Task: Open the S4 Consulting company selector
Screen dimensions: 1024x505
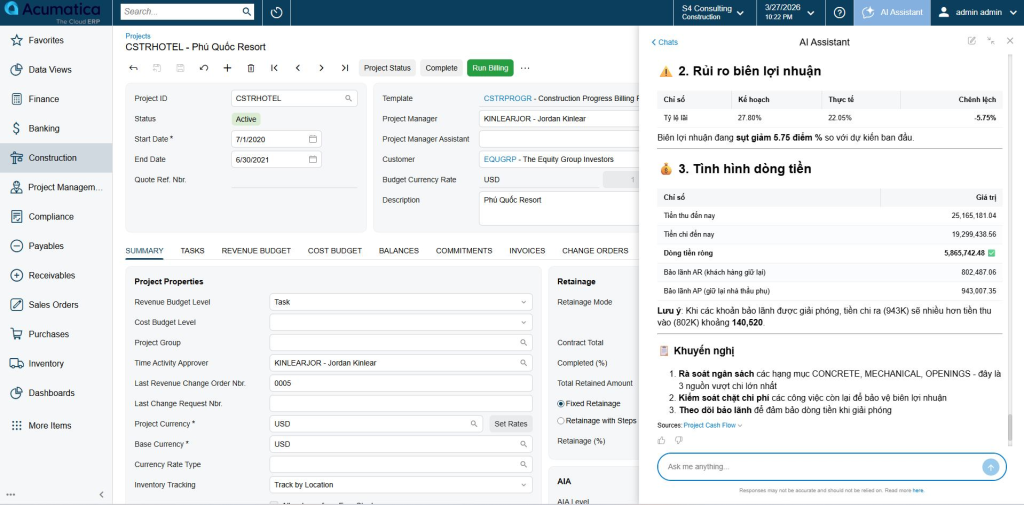Action: pyautogui.click(x=712, y=12)
